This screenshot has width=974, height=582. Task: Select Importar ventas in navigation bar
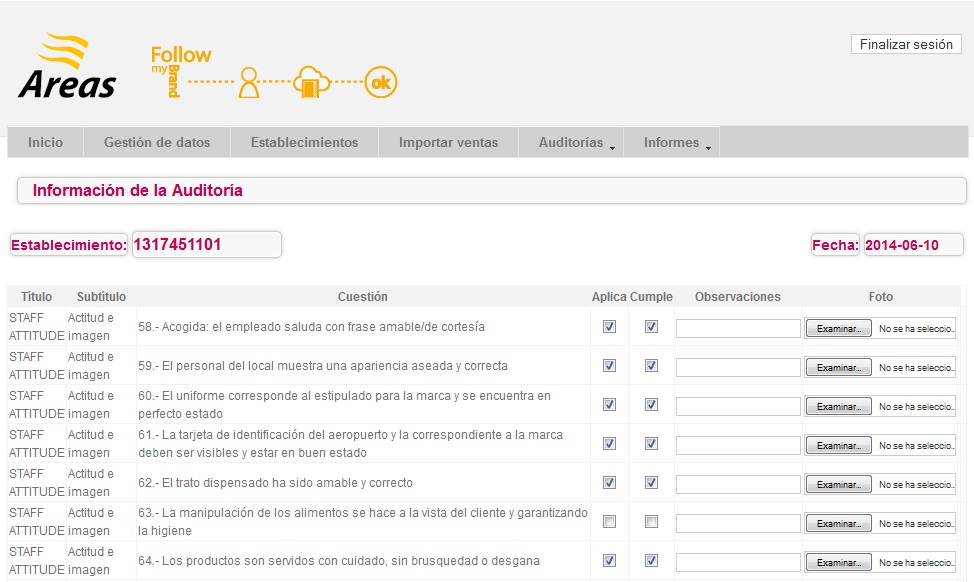[x=448, y=143]
